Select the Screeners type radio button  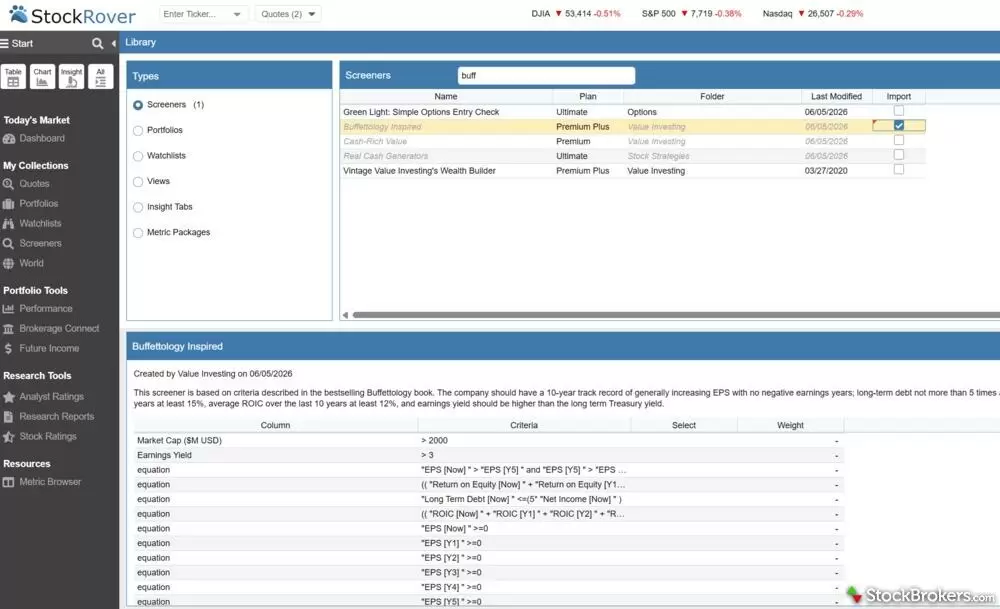pos(138,105)
